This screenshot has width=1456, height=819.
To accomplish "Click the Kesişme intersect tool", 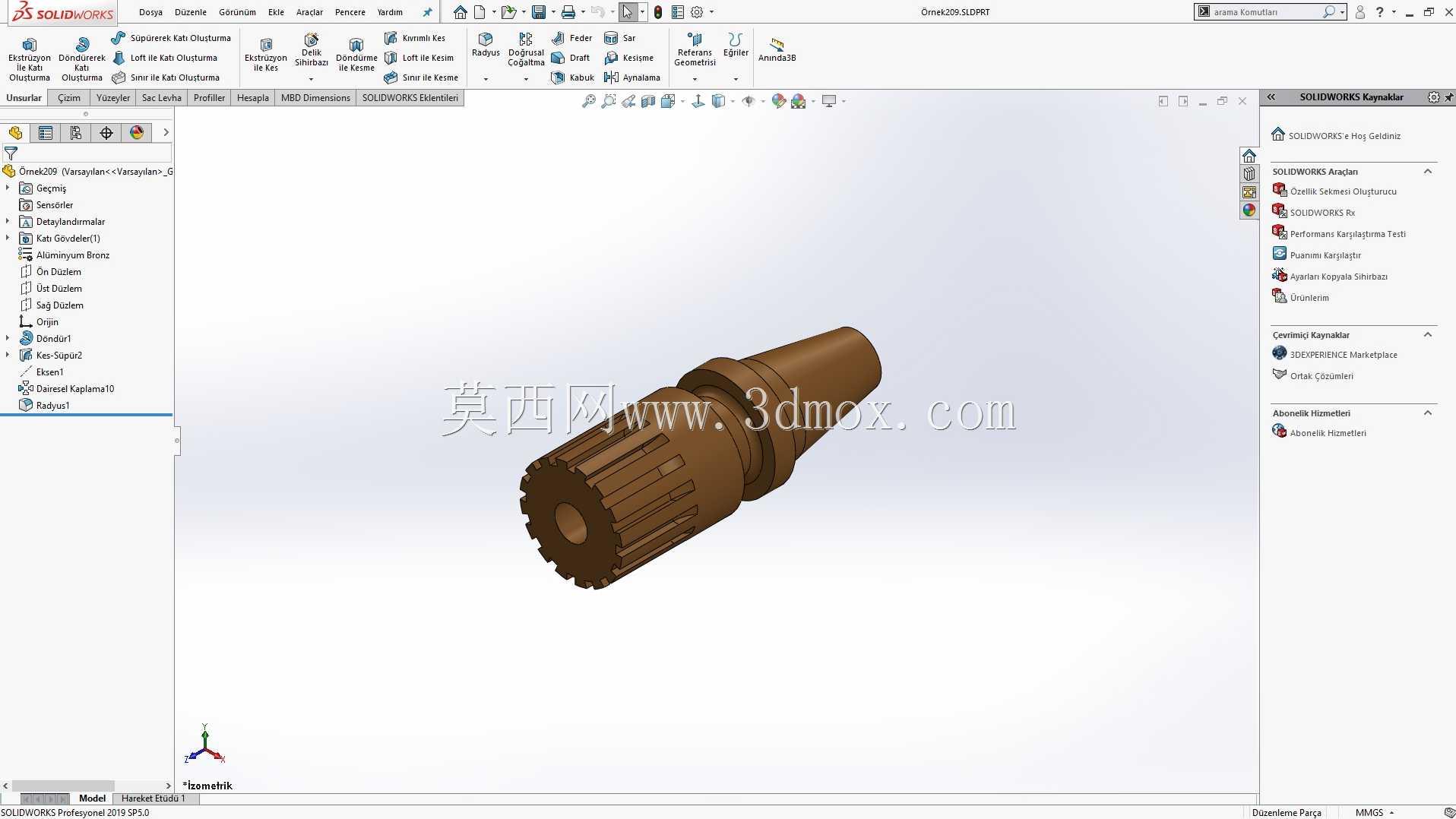I will tap(628, 58).
